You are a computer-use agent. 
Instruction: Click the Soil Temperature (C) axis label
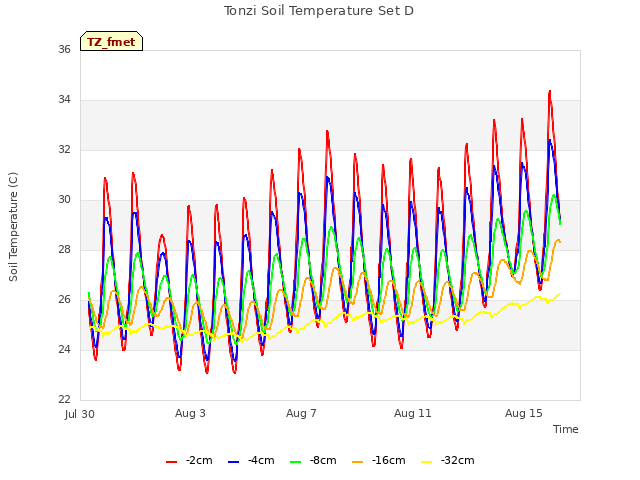click(x=13, y=227)
